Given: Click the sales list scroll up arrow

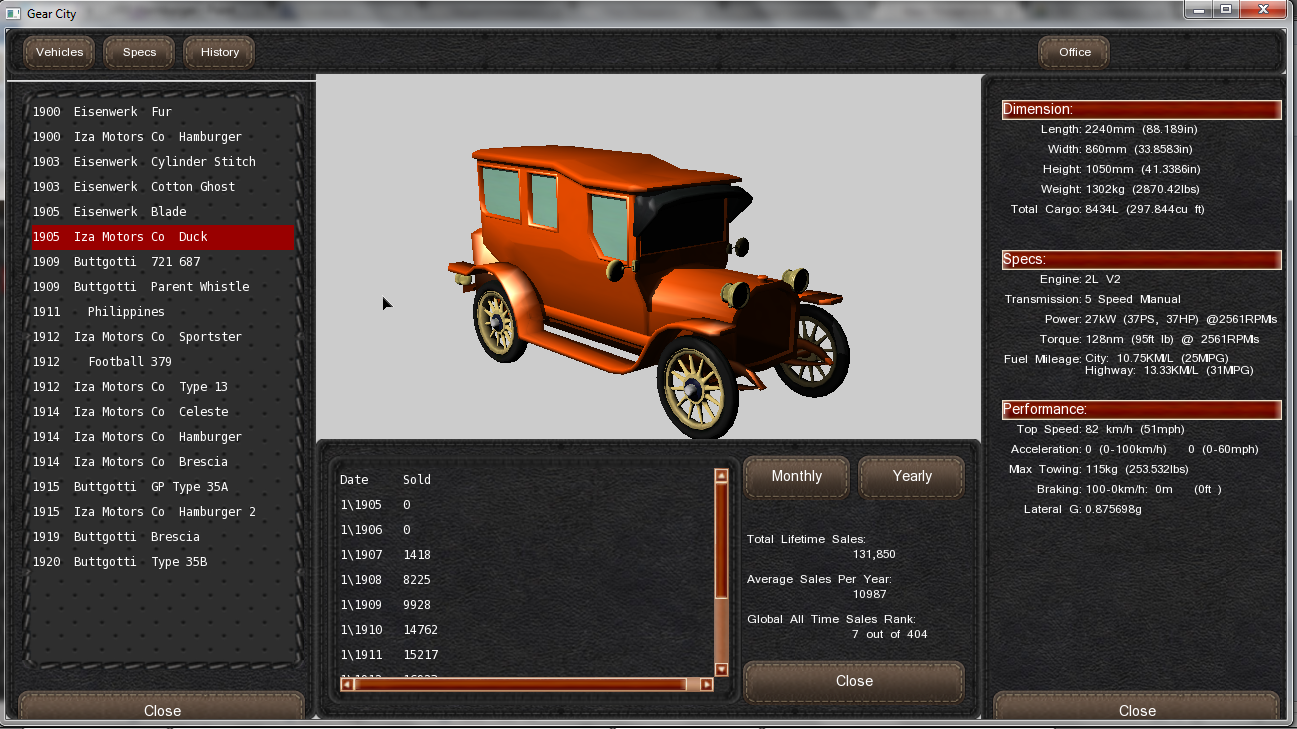Looking at the screenshot, I should point(721,476).
